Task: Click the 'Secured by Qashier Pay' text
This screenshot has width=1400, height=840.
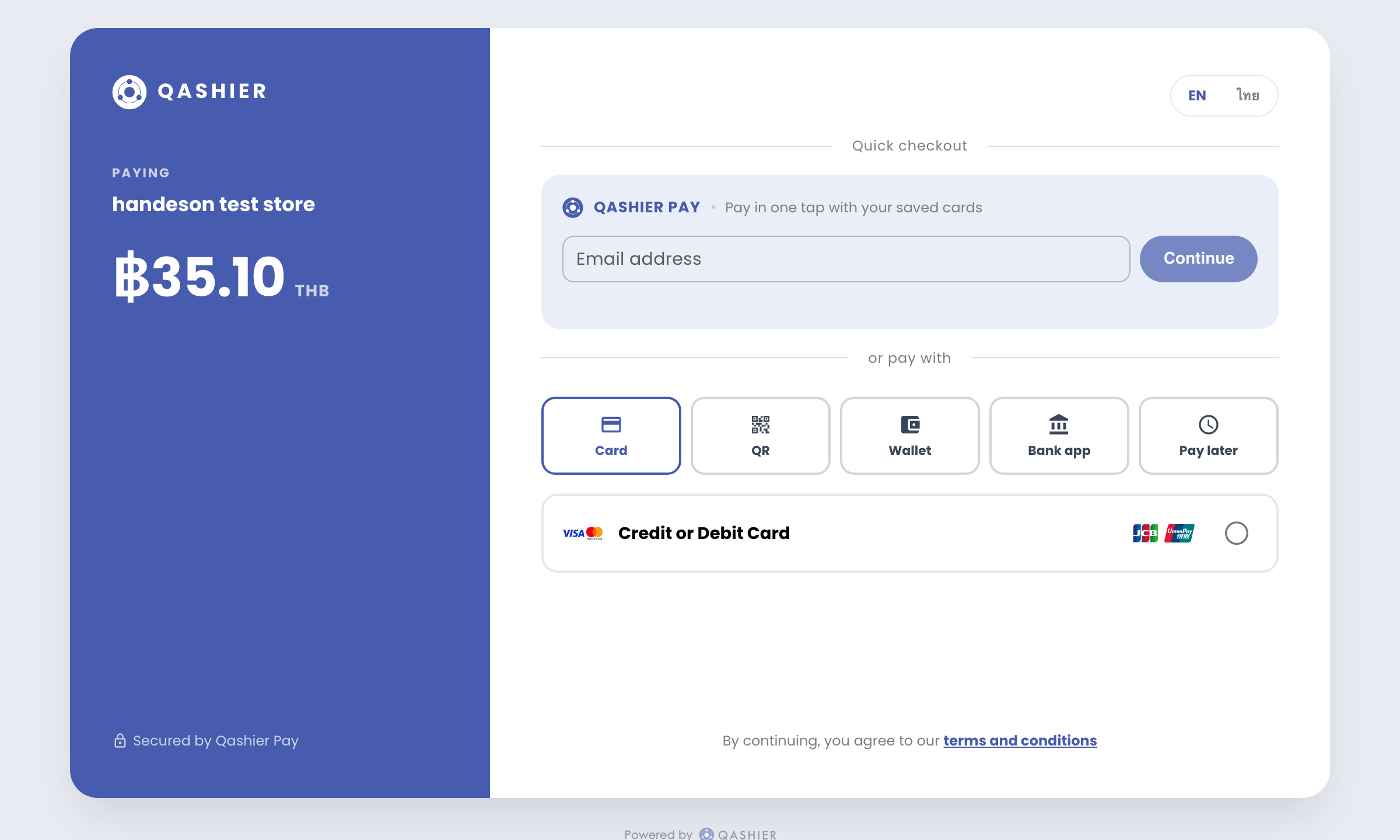Action: 216,741
